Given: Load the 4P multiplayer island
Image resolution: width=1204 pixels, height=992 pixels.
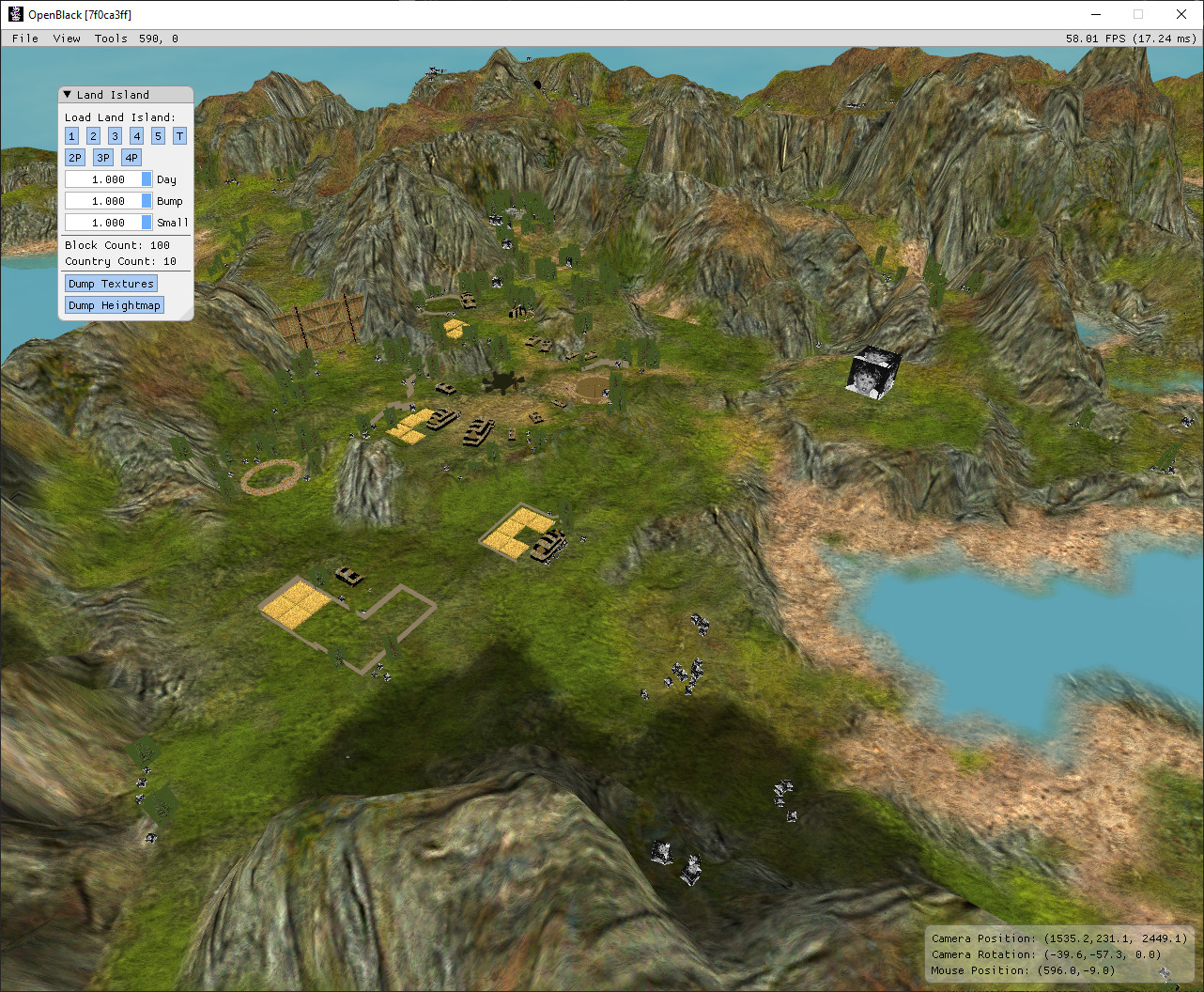Looking at the screenshot, I should click(x=131, y=158).
